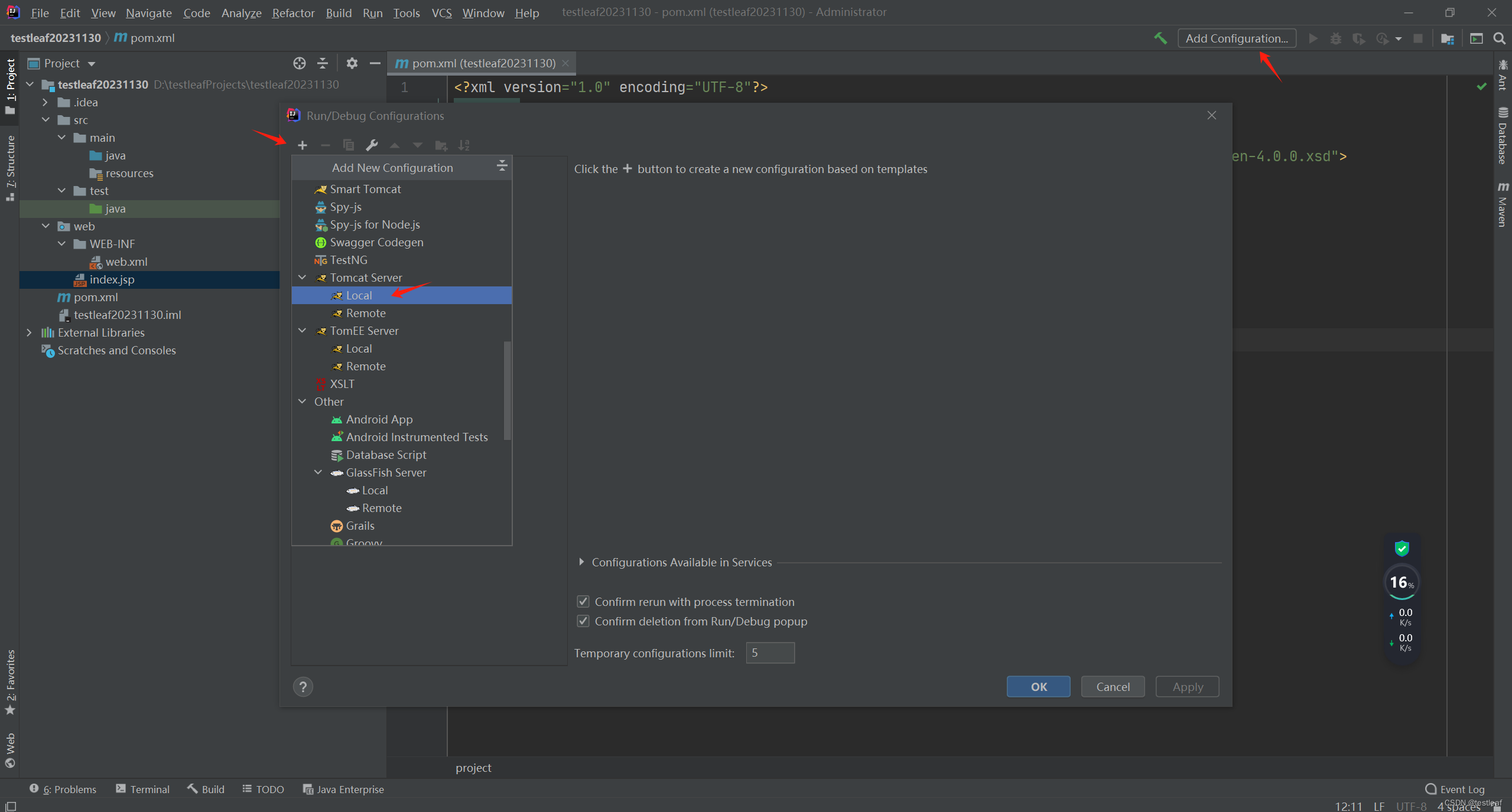Click the green hammer Build Project icon
Viewport: 1512px width, 812px height.
pos(1160,38)
